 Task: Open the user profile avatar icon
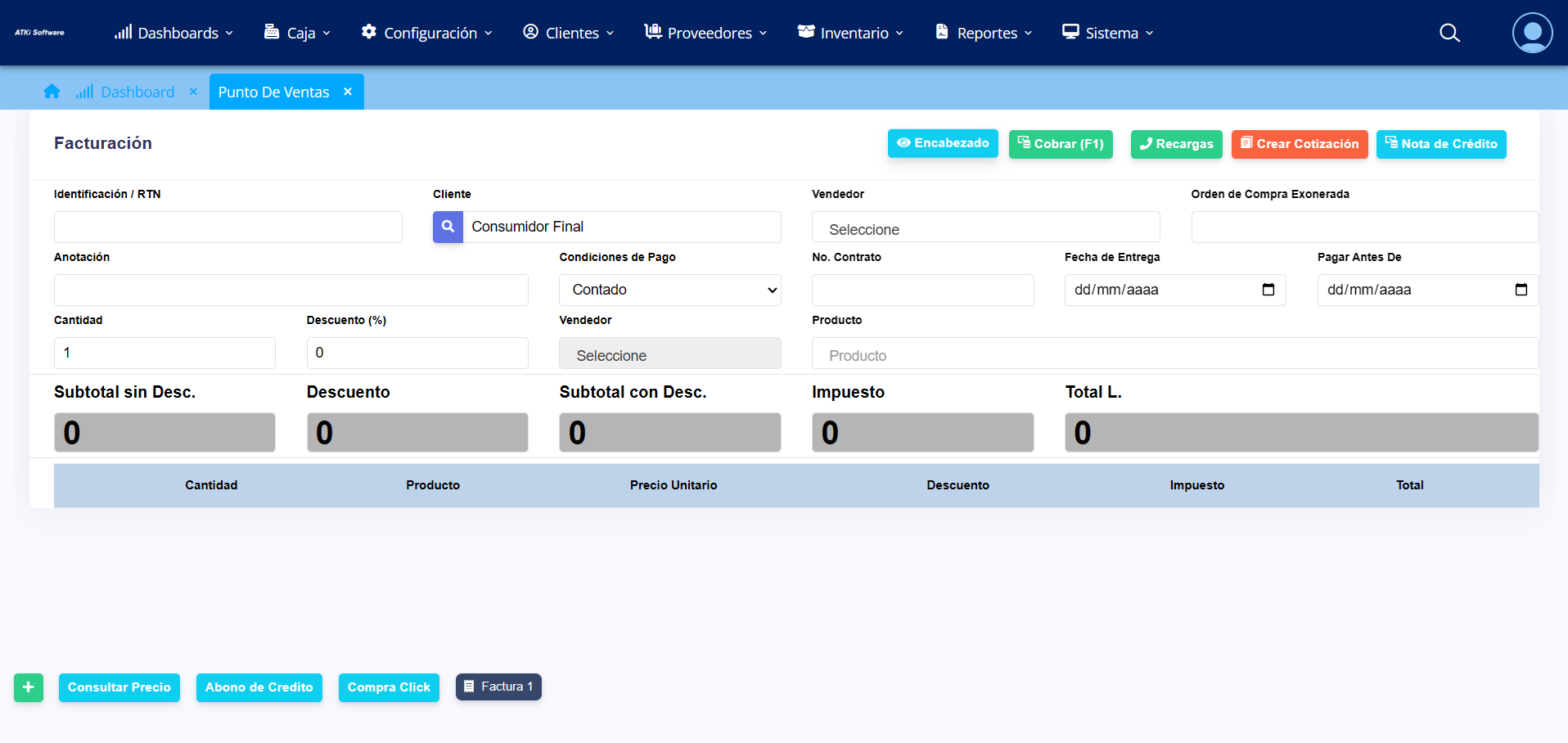tap(1532, 33)
